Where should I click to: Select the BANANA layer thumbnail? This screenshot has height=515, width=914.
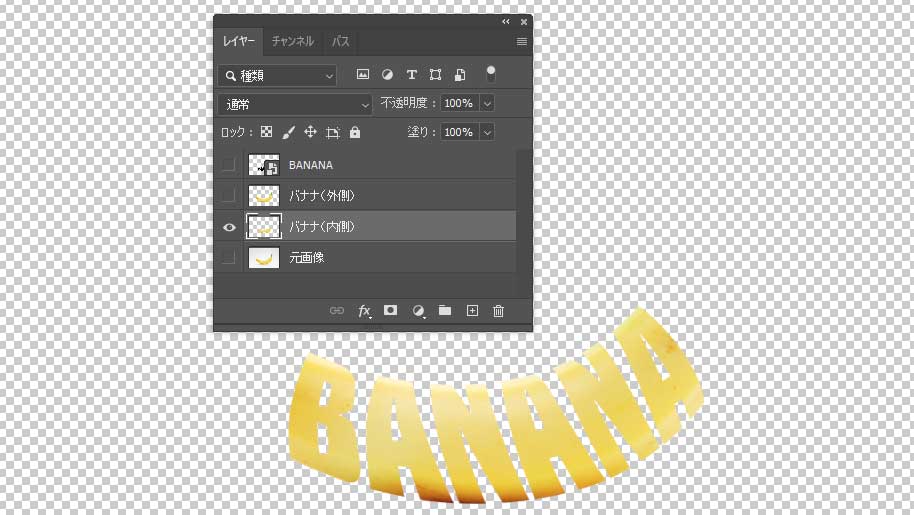[264, 165]
